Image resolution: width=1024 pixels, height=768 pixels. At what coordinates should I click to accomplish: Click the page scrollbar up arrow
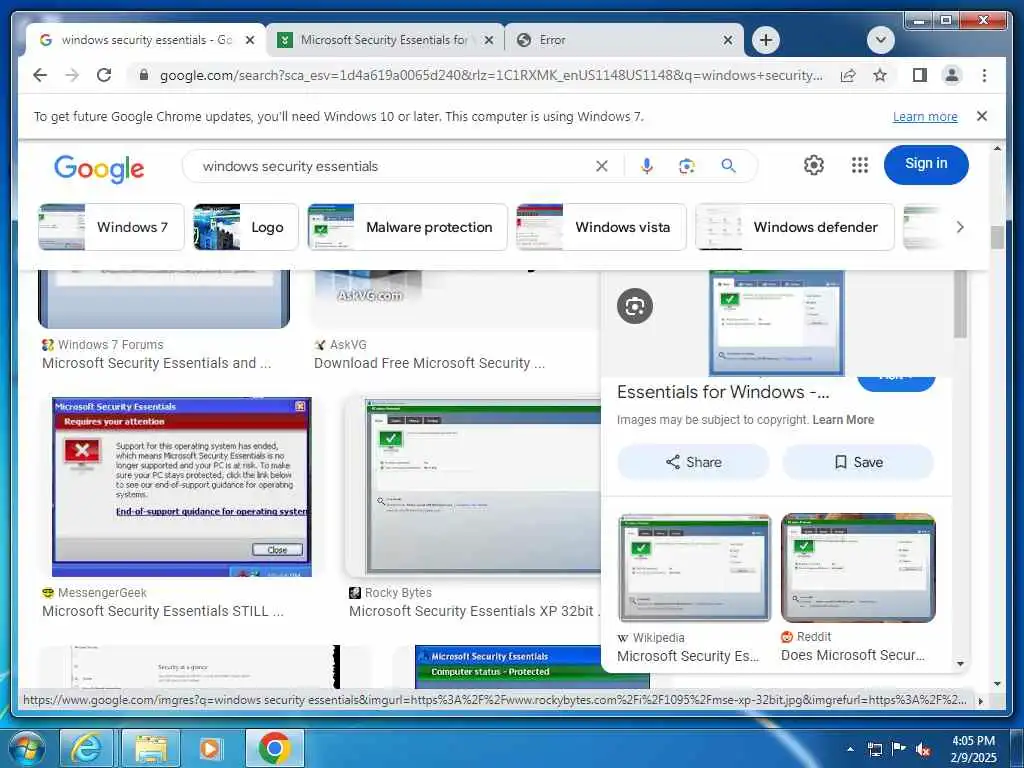pyautogui.click(x=997, y=148)
